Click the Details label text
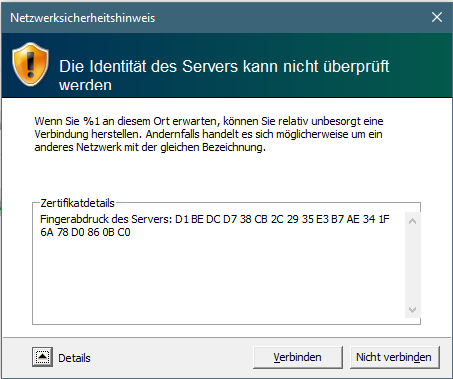 coord(74,358)
